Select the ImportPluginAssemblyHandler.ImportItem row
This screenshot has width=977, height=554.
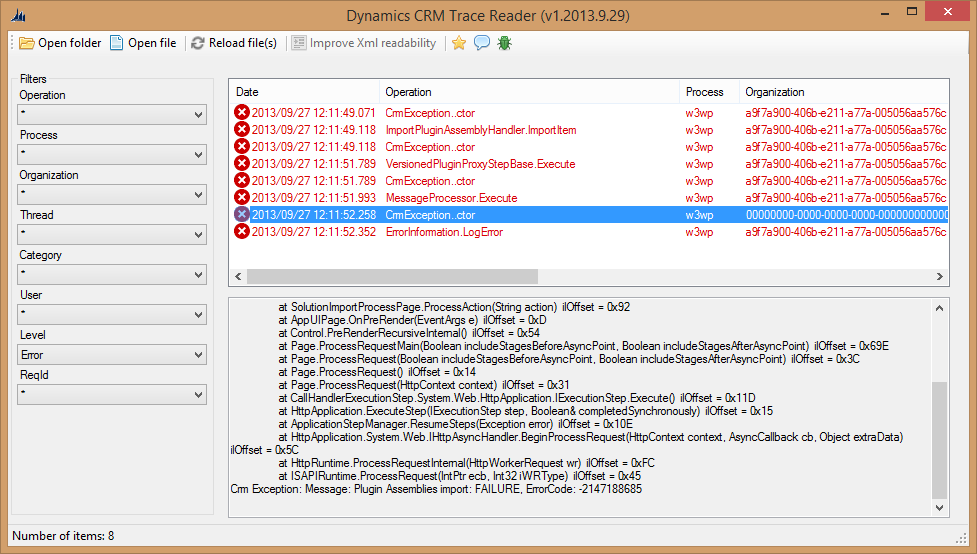(589, 130)
